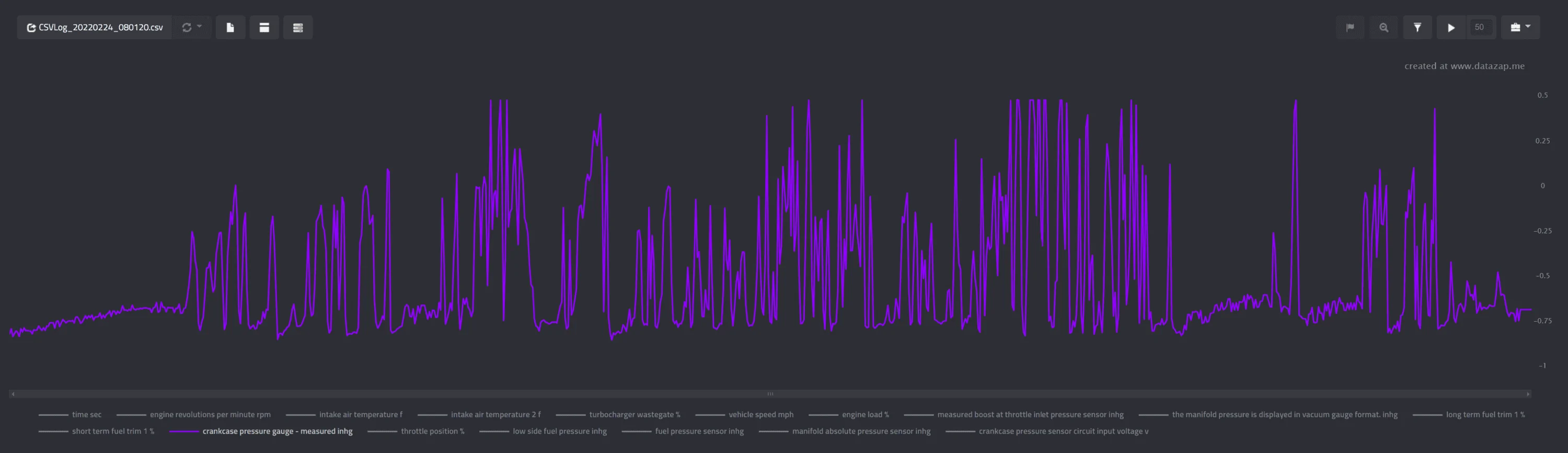This screenshot has width=1568, height=453.
Task: Open the briefcase tools dropdown
Action: click(1520, 27)
